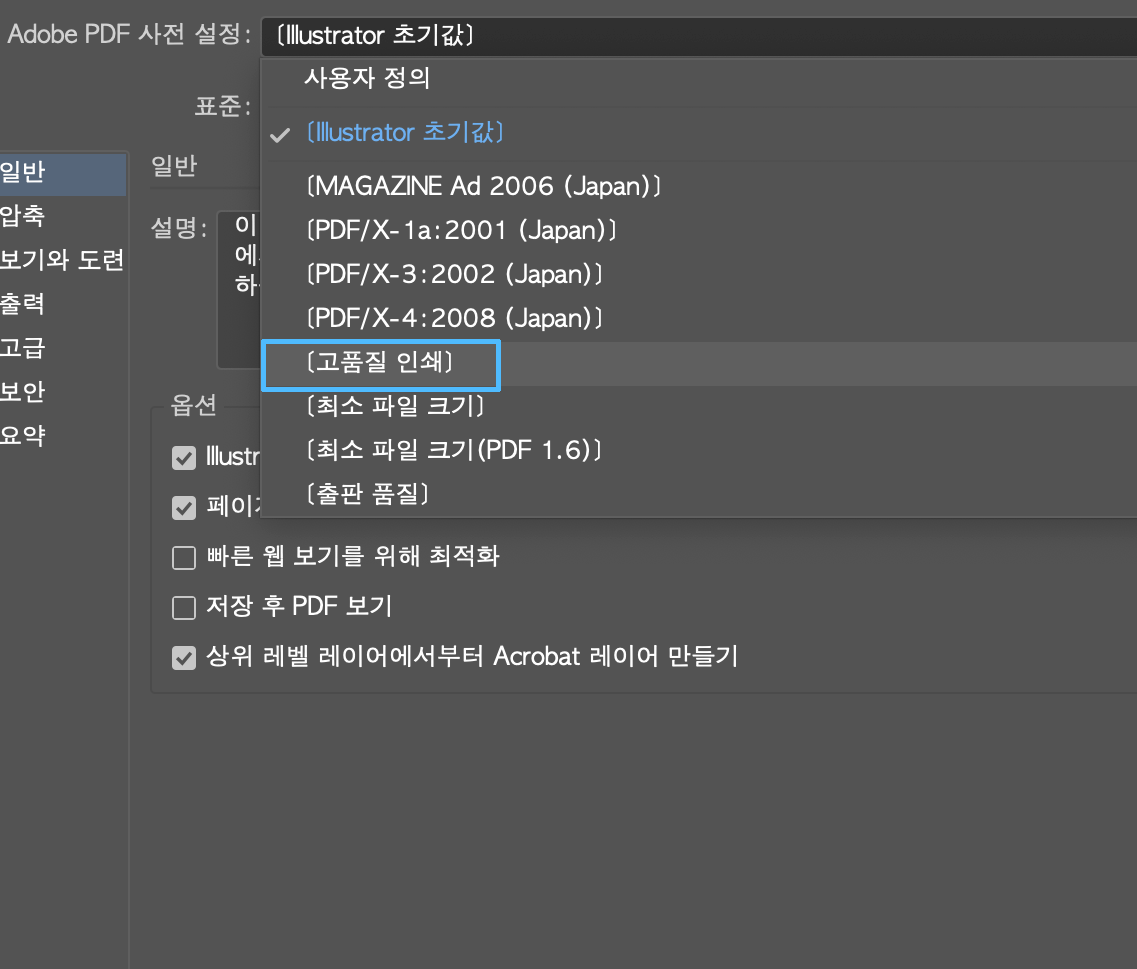Screen dimensions: 1137x969
Task: Click the 설명 description text box
Action: click(x=239, y=290)
